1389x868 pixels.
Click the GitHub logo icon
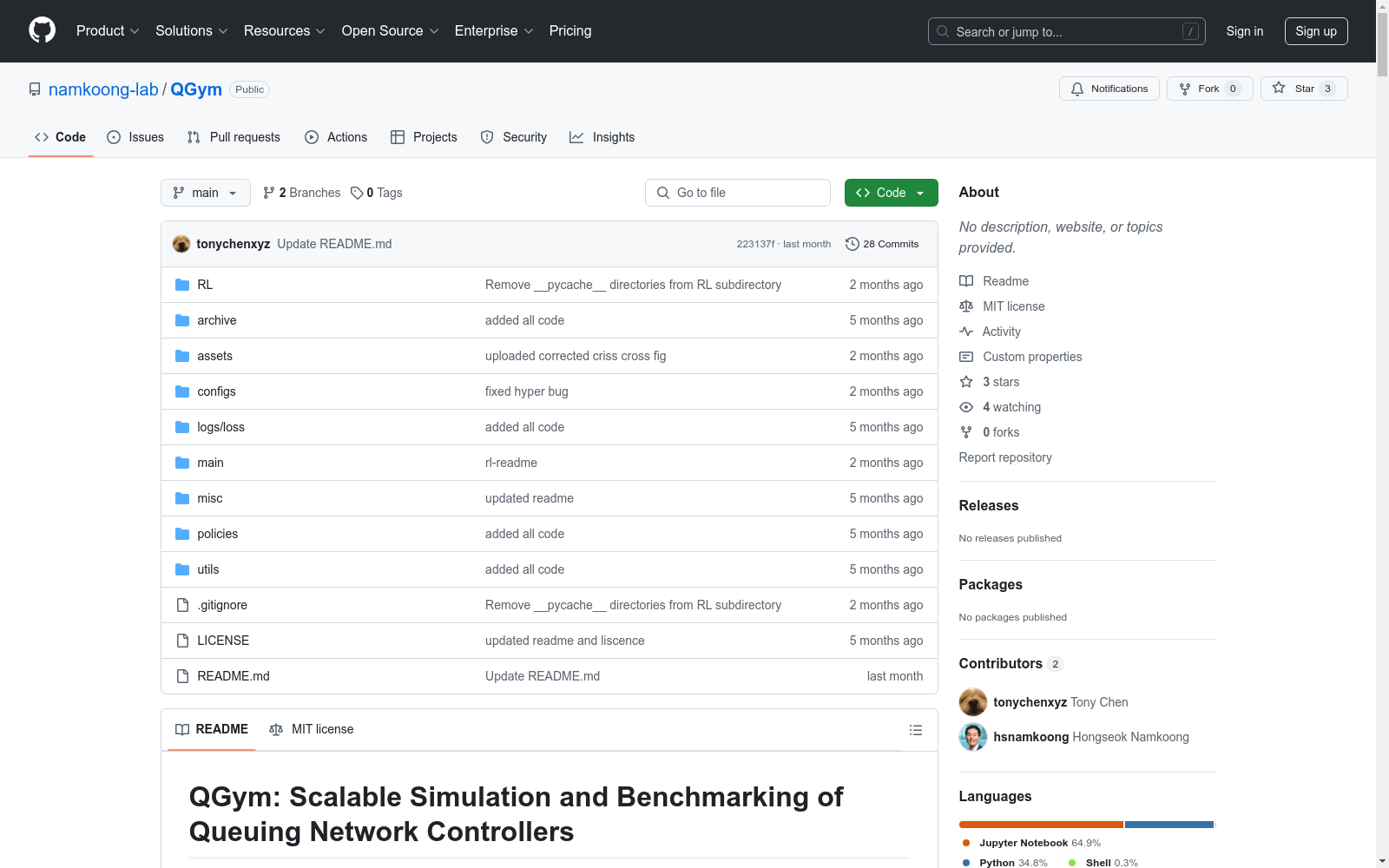pyautogui.click(x=42, y=30)
